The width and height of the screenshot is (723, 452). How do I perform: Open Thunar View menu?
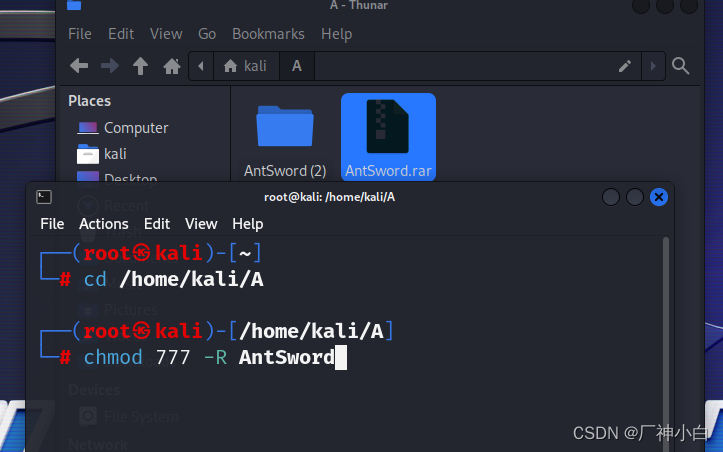pyautogui.click(x=166, y=34)
